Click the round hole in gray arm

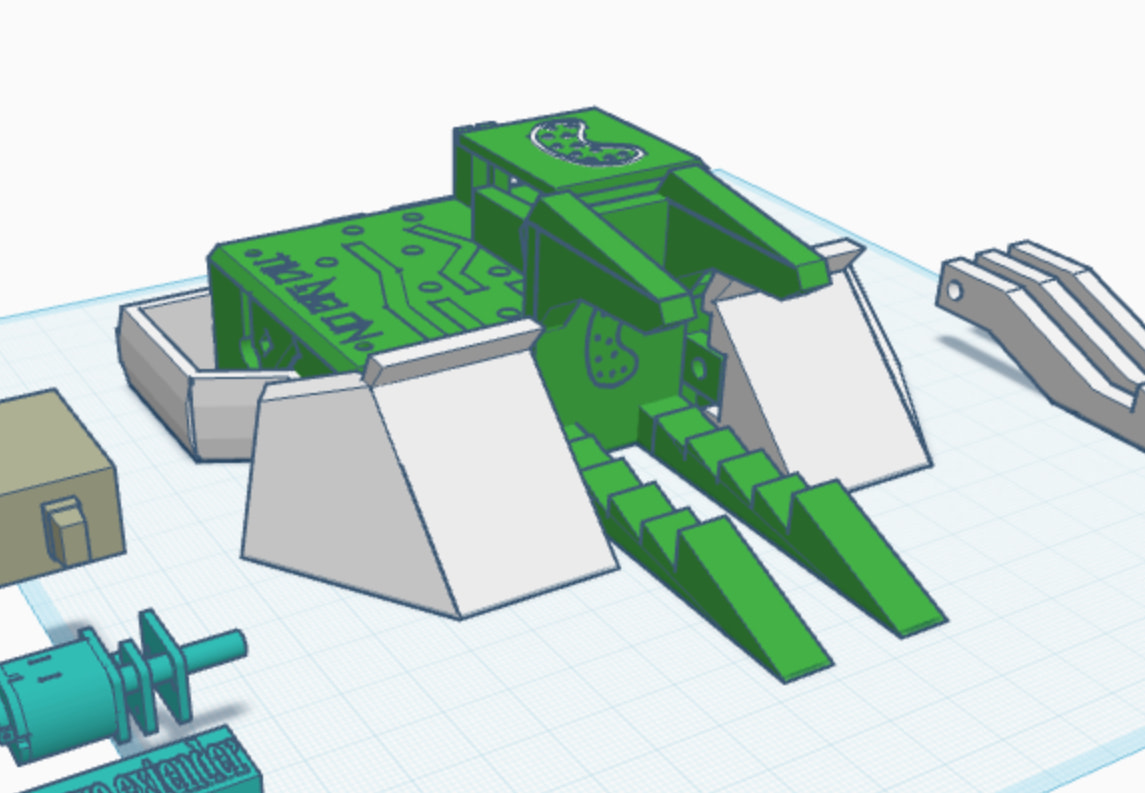click(956, 291)
